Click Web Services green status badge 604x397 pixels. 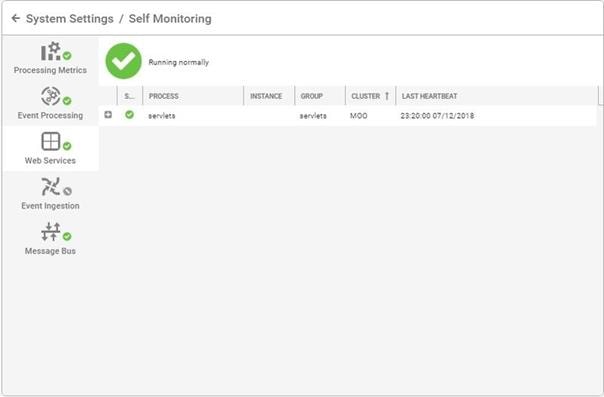(67, 146)
